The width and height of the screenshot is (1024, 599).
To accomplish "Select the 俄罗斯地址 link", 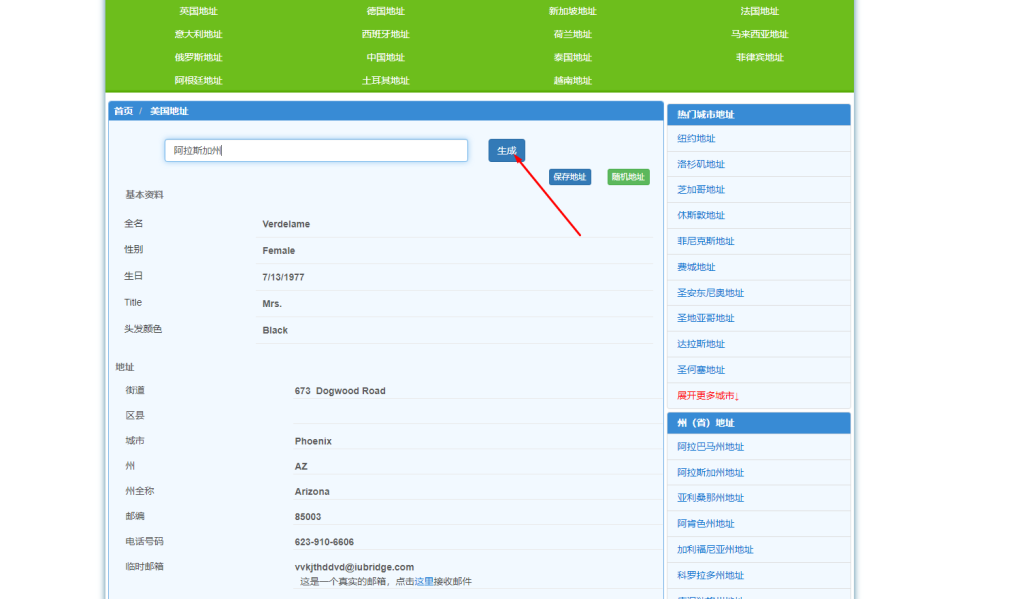I will (x=199, y=57).
